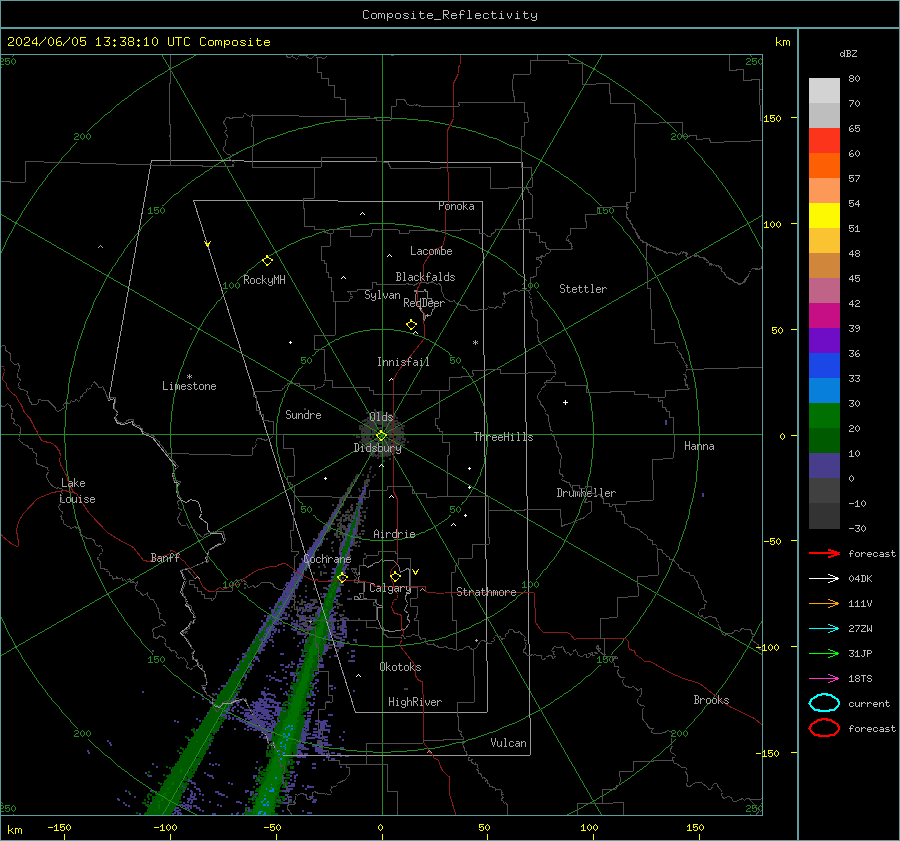Click the green swatch below 30 dBZ

pyautogui.click(x=824, y=416)
